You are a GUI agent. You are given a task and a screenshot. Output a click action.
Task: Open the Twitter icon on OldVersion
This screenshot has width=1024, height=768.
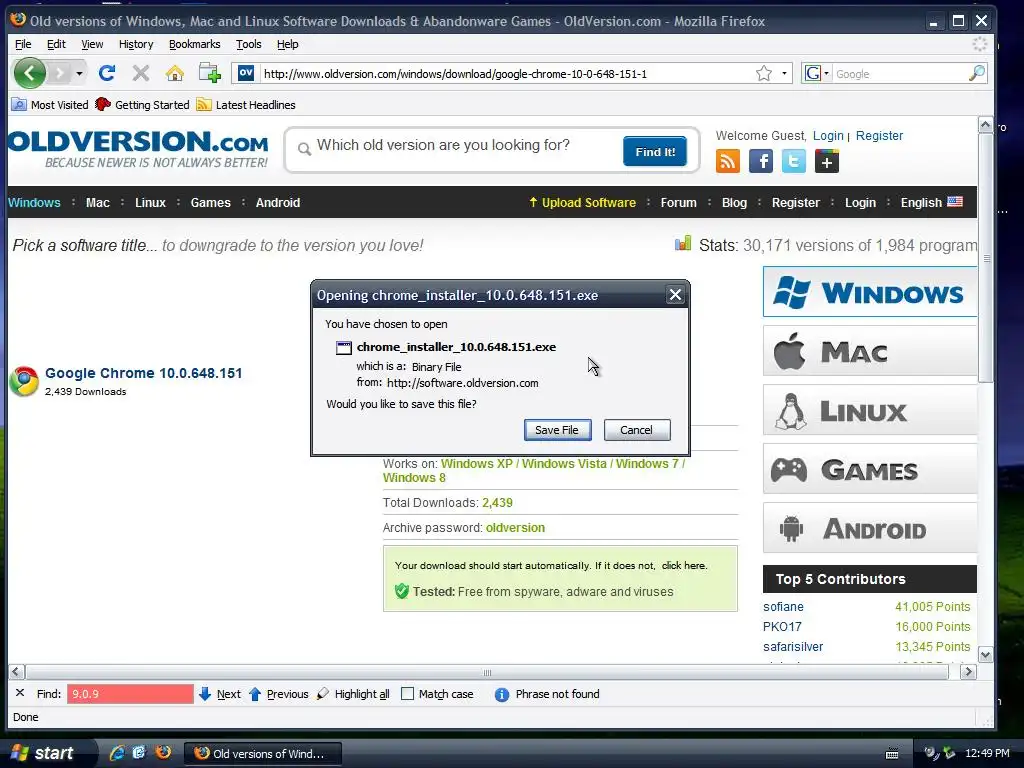[x=793, y=161]
